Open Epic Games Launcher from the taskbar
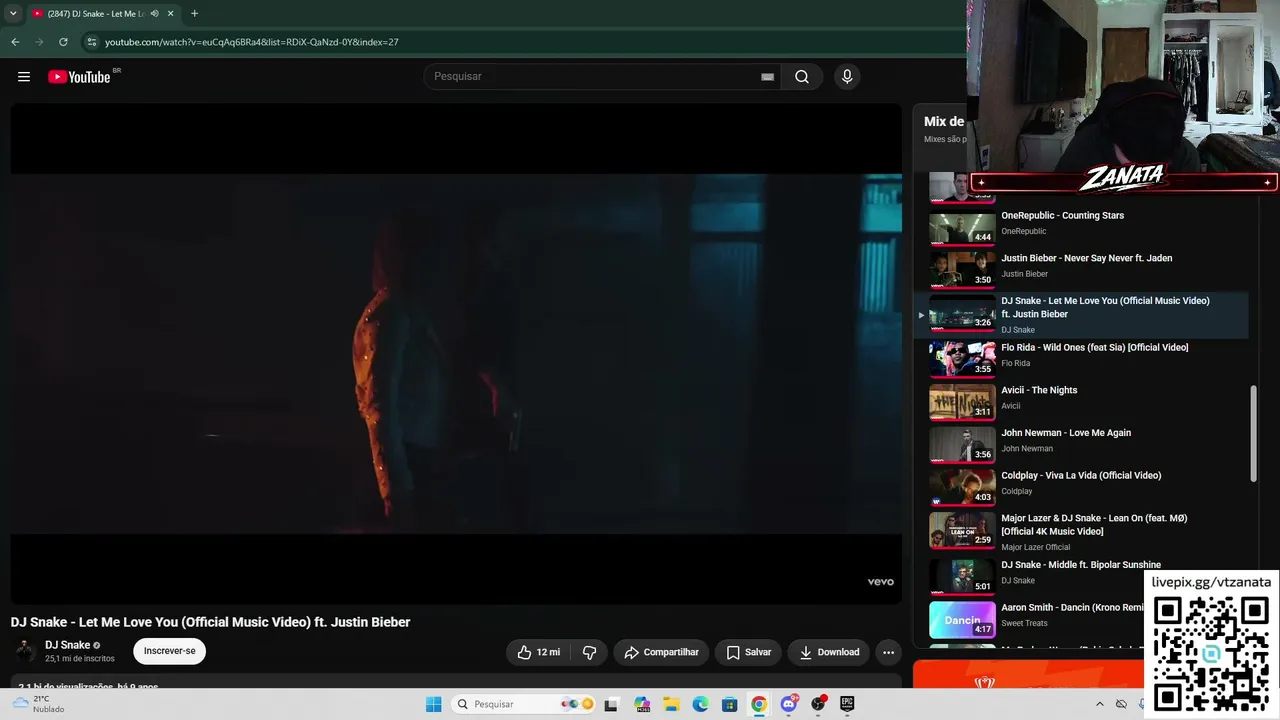The image size is (1280, 720). pos(847,704)
